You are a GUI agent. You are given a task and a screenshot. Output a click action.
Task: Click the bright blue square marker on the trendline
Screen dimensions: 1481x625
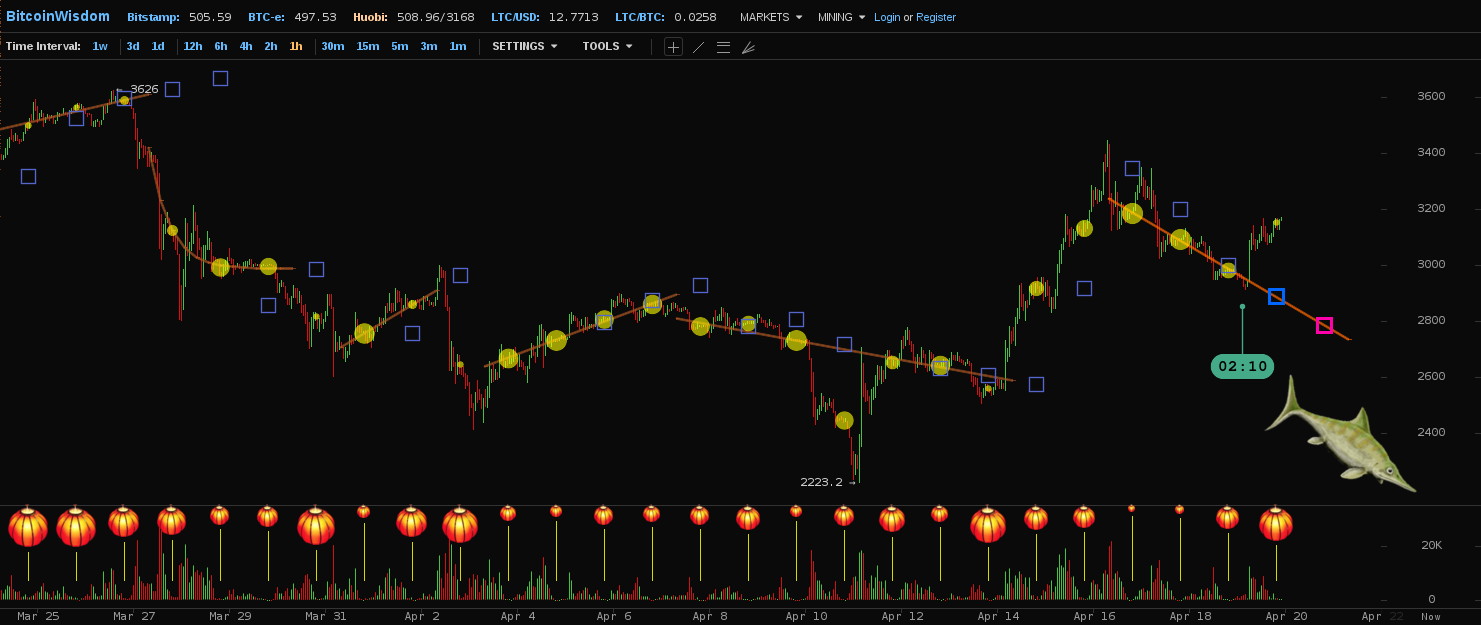click(1276, 296)
